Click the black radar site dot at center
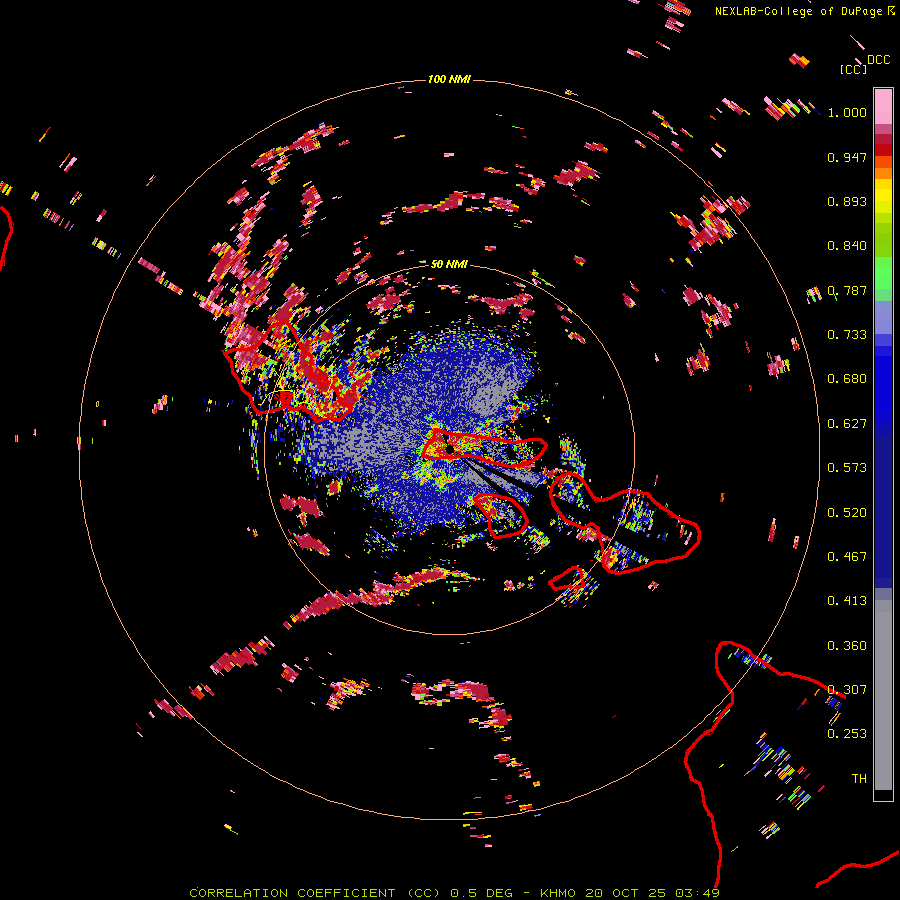The image size is (900, 900). pyautogui.click(x=451, y=448)
